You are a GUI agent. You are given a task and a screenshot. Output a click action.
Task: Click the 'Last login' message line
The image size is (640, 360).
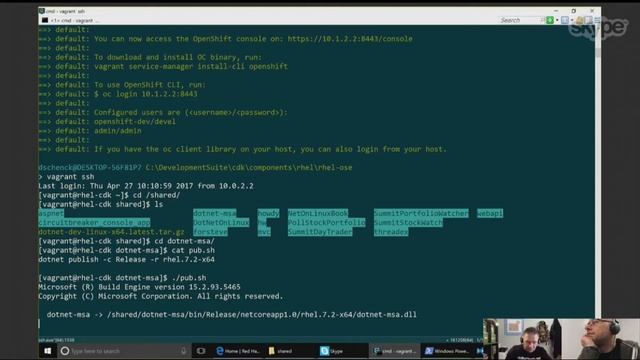click(x=146, y=186)
